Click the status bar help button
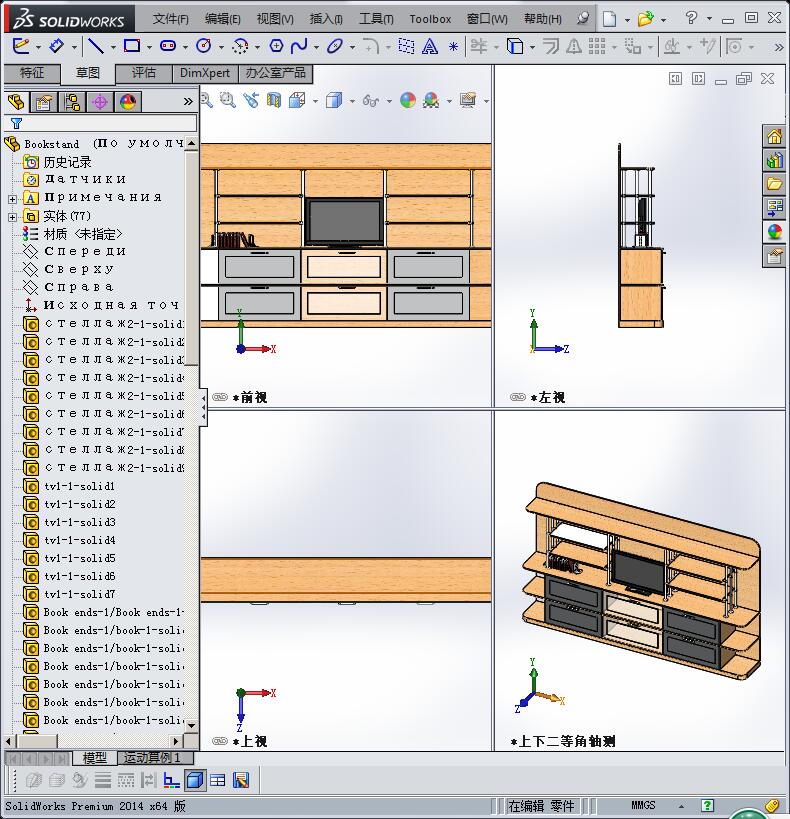Screen dimensions: 790x819 point(707,805)
